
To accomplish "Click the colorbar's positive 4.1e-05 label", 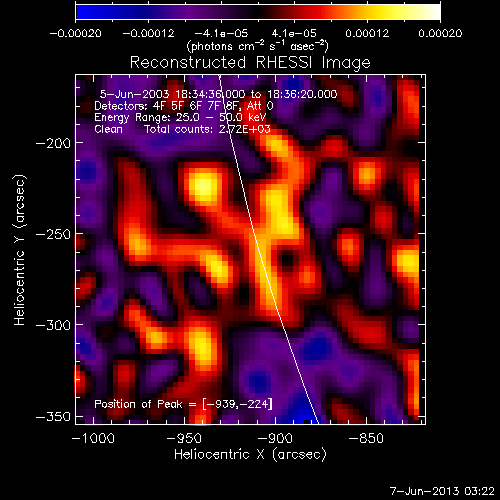I will coord(294,33).
